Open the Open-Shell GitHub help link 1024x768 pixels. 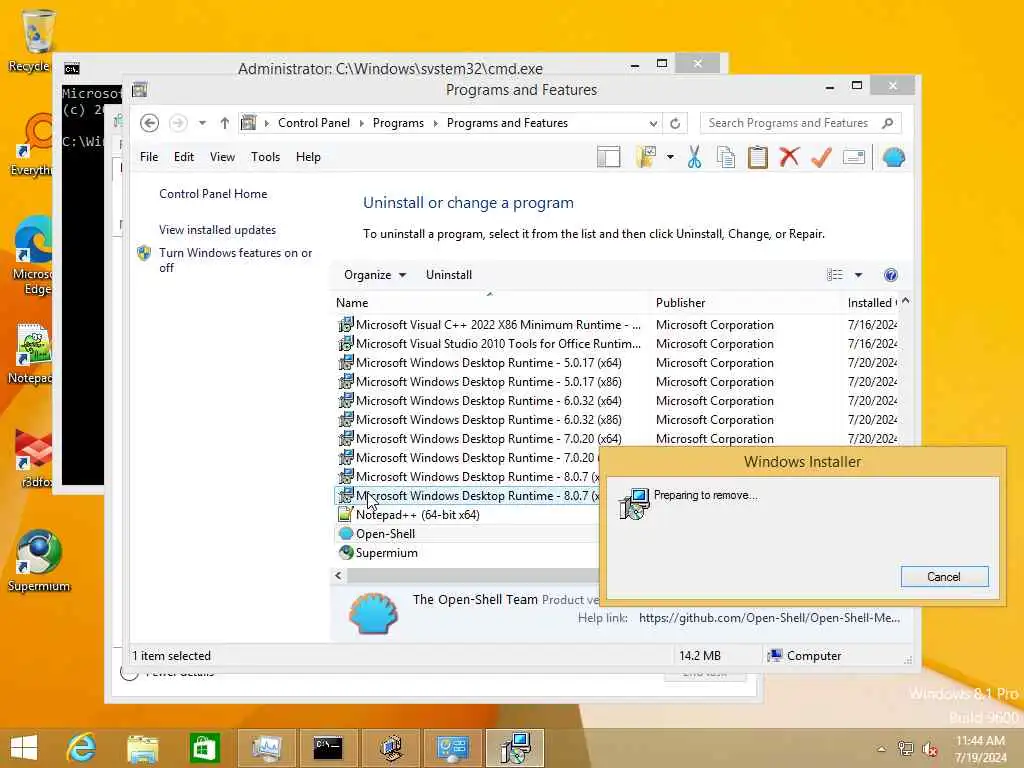769,618
